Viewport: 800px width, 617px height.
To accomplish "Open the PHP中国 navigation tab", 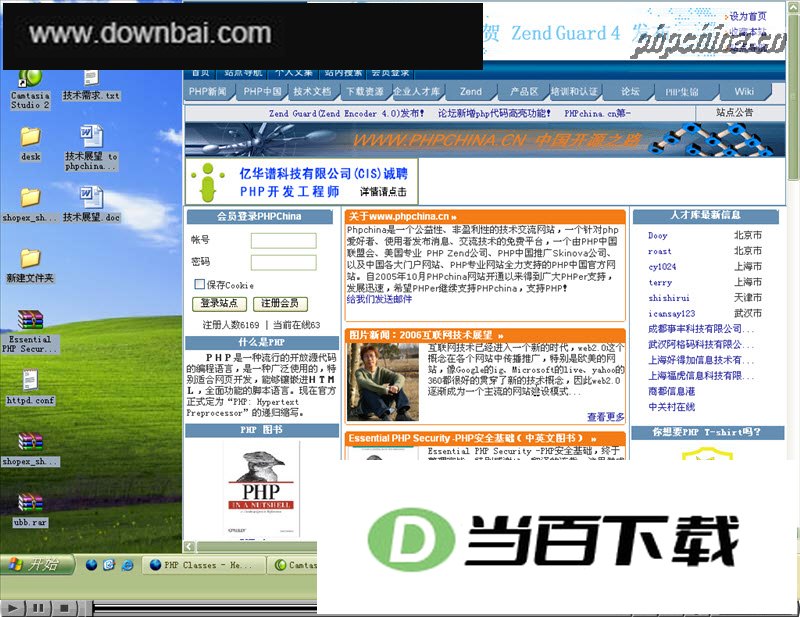I will coord(262,92).
